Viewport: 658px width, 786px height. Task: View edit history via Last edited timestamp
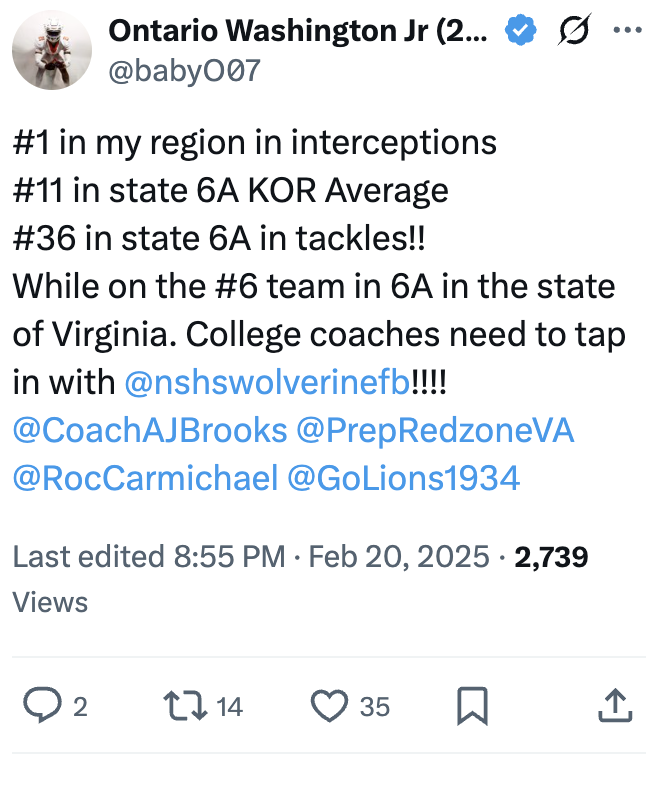pyautogui.click(x=150, y=556)
